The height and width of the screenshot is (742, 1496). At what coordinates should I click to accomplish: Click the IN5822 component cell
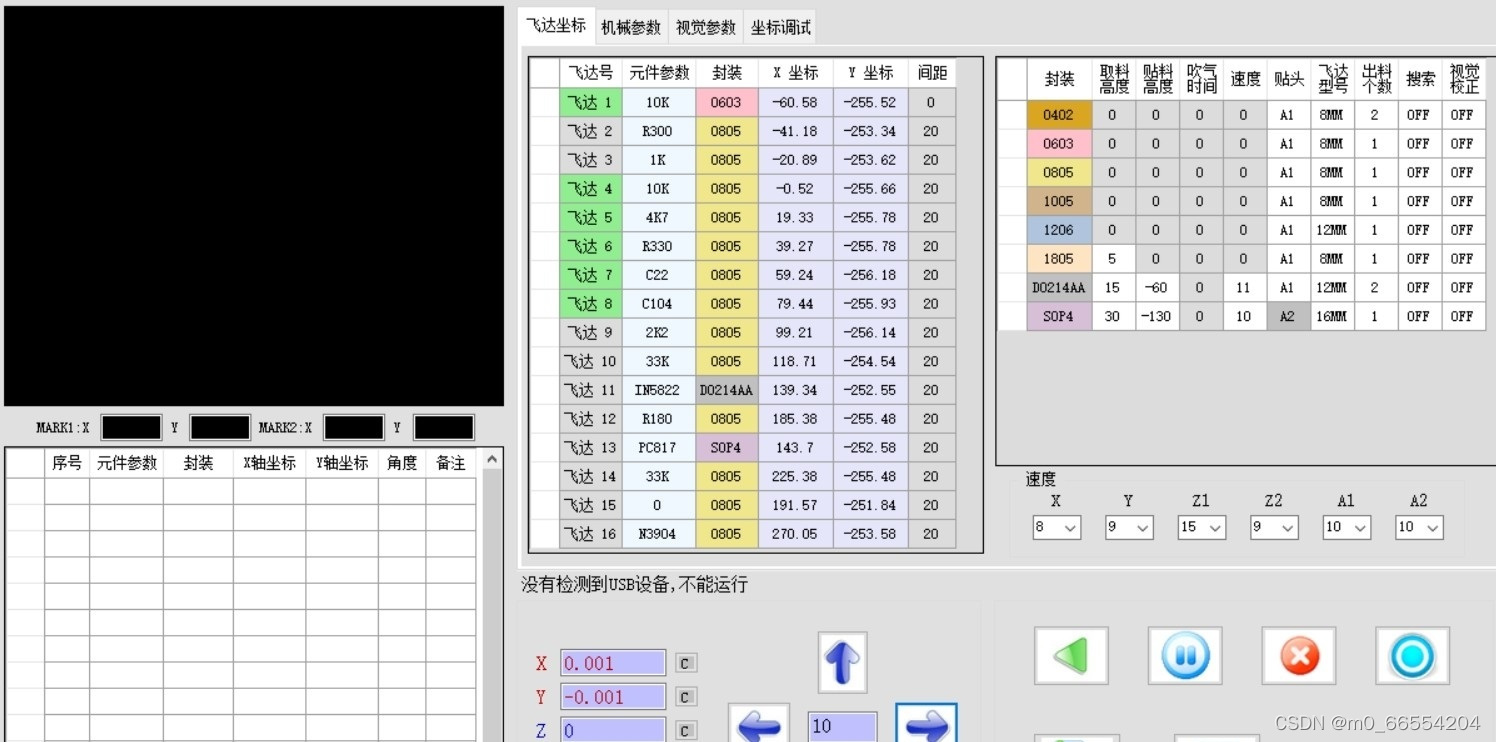pos(657,390)
